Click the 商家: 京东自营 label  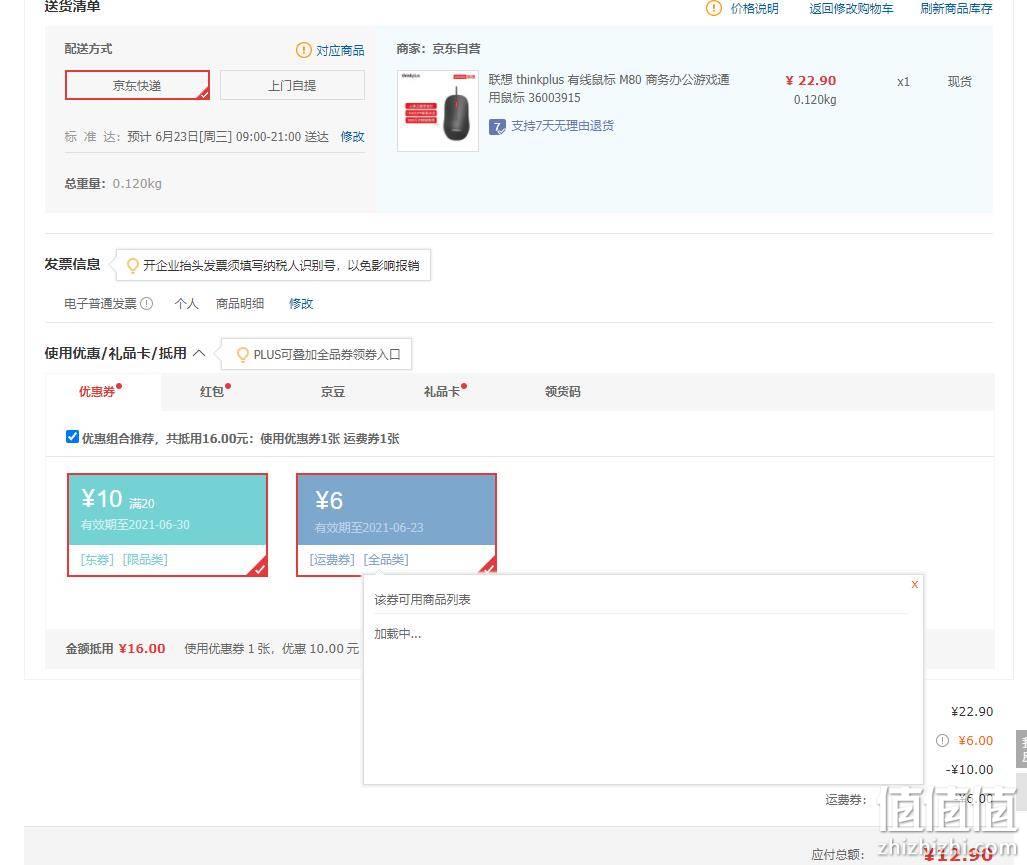tap(438, 48)
